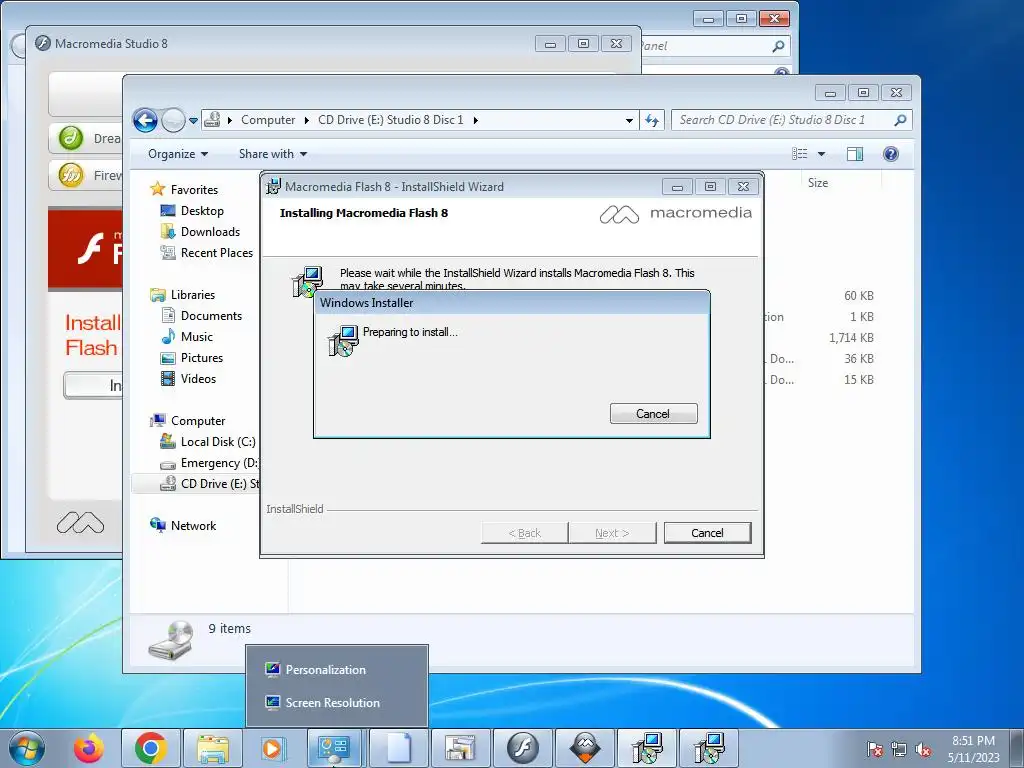Viewport: 1024px width, 768px height.
Task: Click the Explorer search magnifier icon
Action: tap(901, 120)
